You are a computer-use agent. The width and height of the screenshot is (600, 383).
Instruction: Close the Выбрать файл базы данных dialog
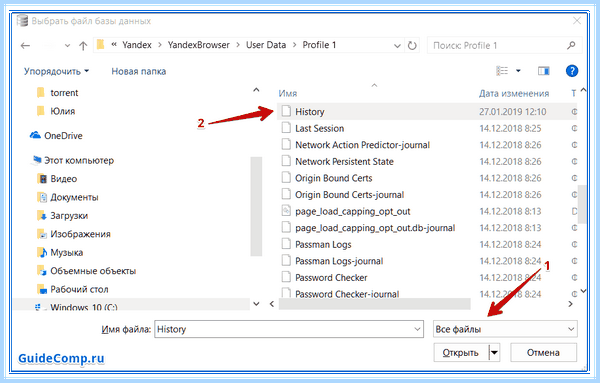point(577,21)
